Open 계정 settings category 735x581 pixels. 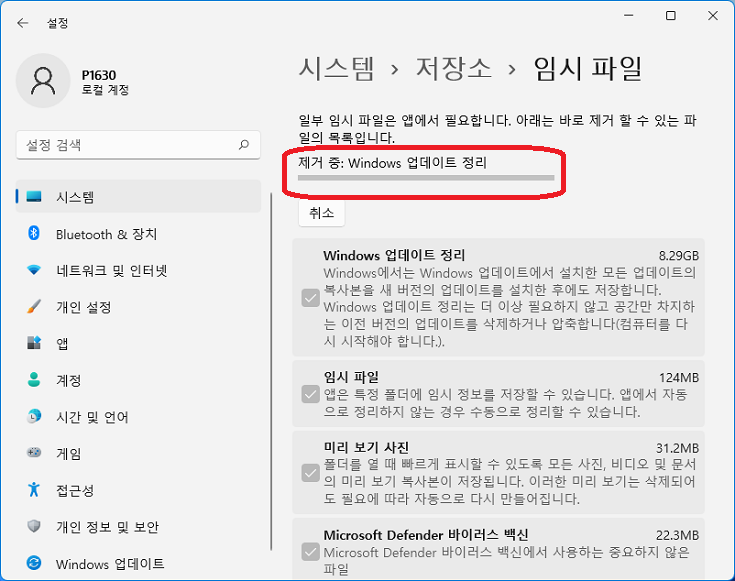138,380
